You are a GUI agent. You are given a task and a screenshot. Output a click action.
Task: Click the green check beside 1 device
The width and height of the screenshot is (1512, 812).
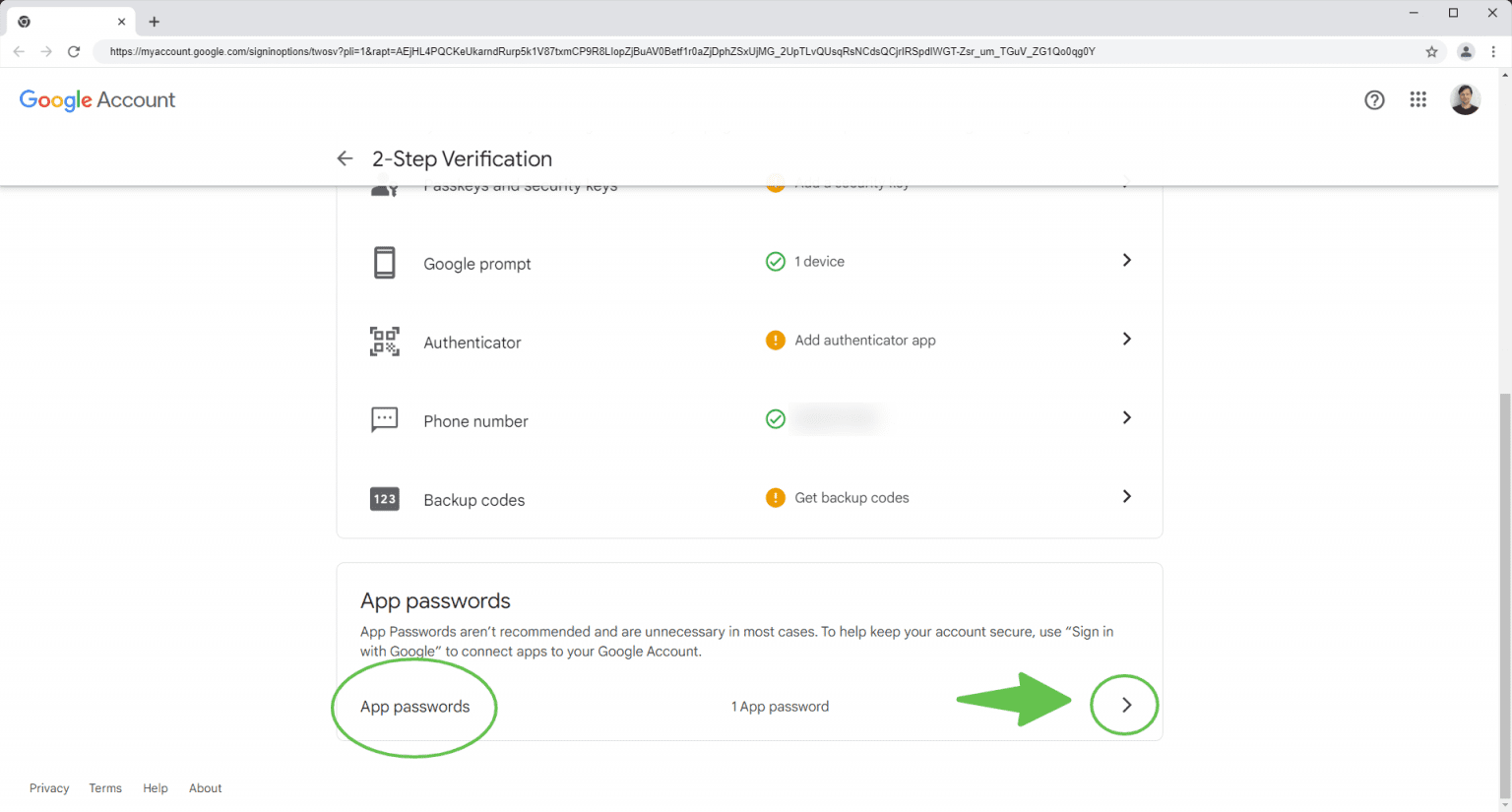(775, 261)
